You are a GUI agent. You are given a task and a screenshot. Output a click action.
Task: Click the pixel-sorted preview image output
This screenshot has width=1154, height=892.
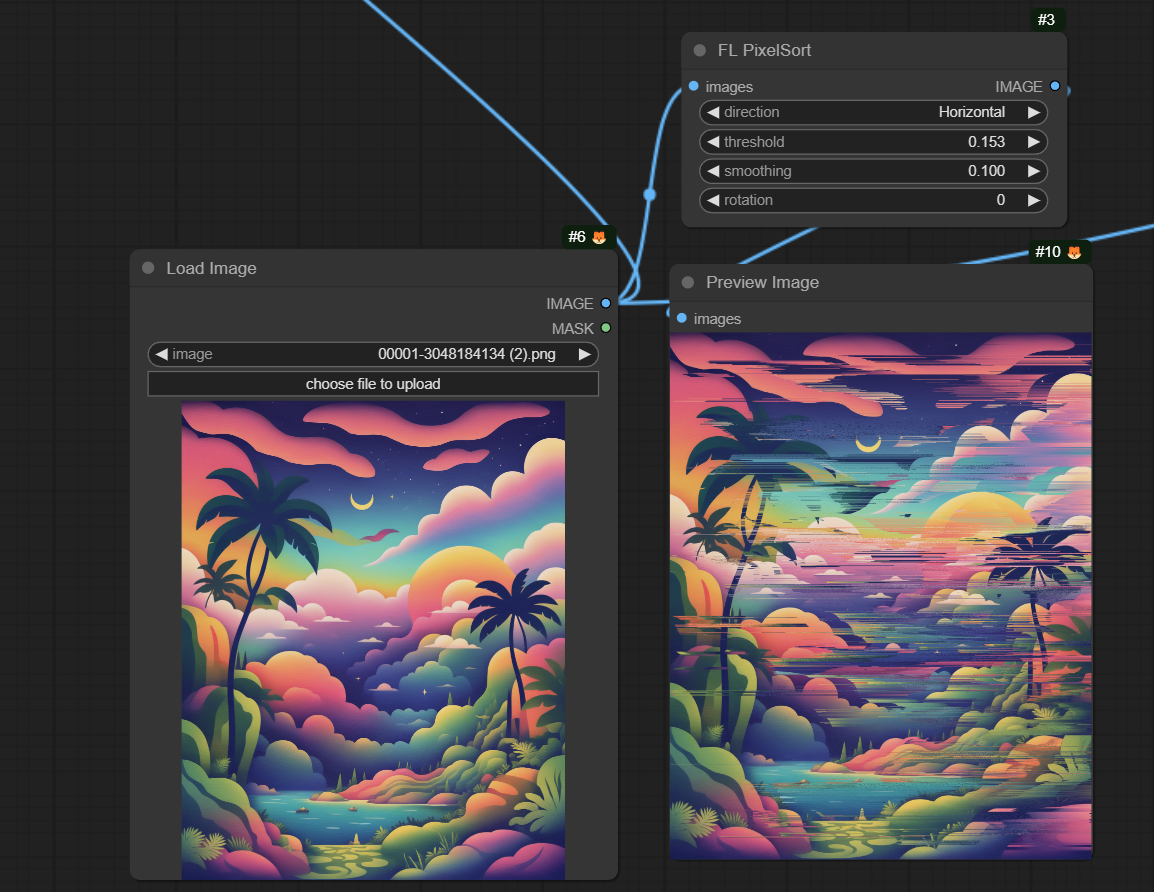coord(880,595)
